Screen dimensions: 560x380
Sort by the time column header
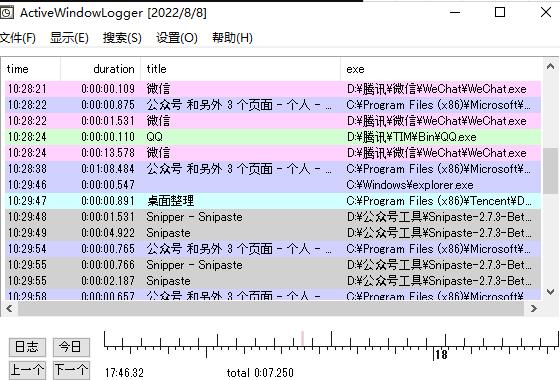[30, 69]
